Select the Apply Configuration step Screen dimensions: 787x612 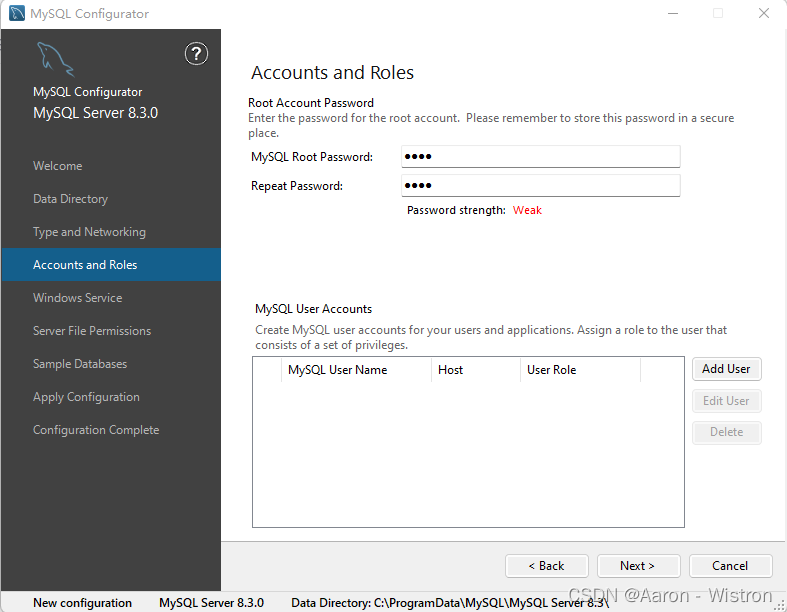tap(86, 397)
